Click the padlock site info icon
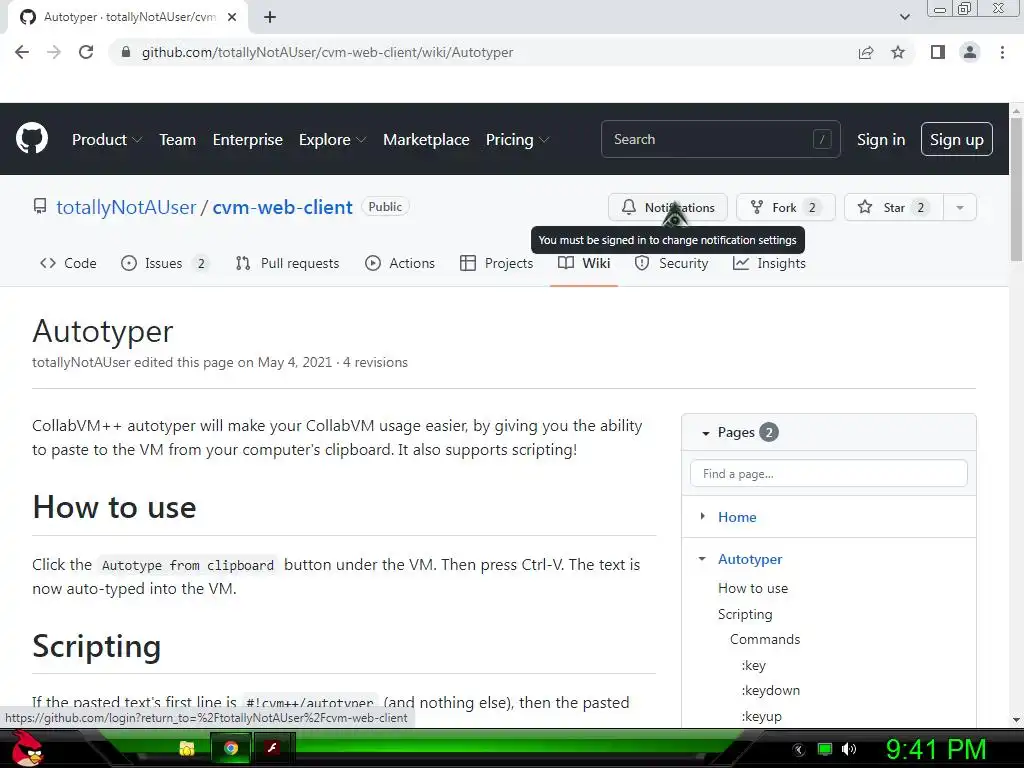This screenshot has height=768, width=1024. 126,52
